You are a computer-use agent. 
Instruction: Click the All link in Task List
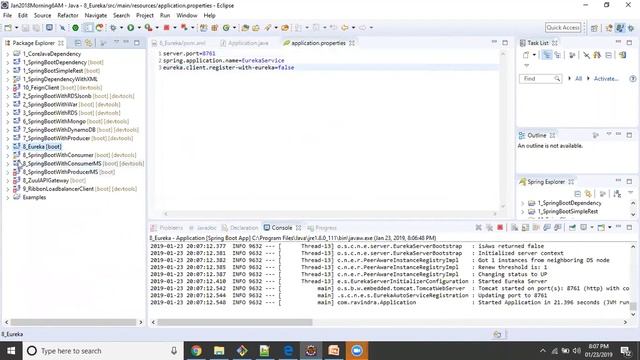(578, 78)
